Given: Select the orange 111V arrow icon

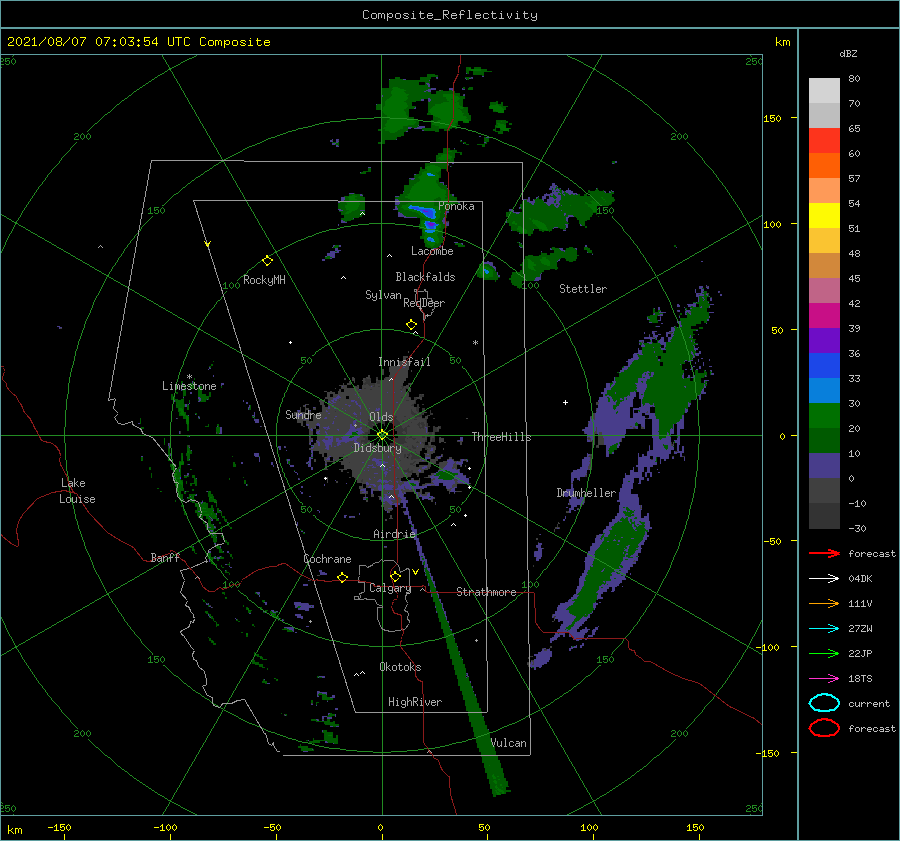Looking at the screenshot, I should [824, 603].
